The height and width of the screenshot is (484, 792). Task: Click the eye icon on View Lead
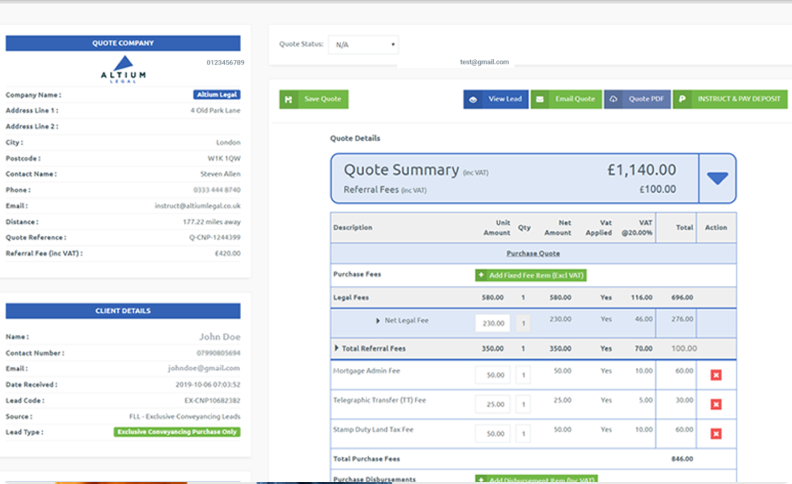click(x=473, y=100)
